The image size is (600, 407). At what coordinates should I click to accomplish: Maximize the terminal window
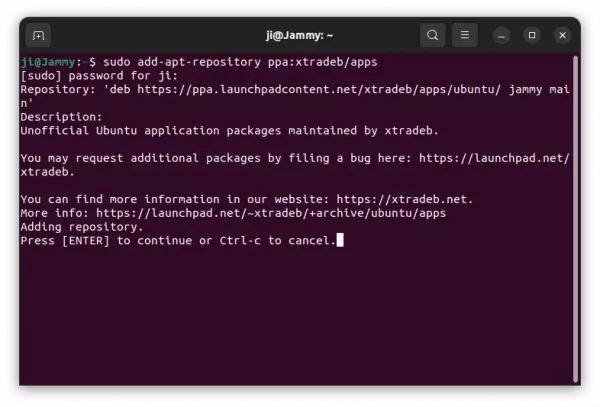coord(532,36)
